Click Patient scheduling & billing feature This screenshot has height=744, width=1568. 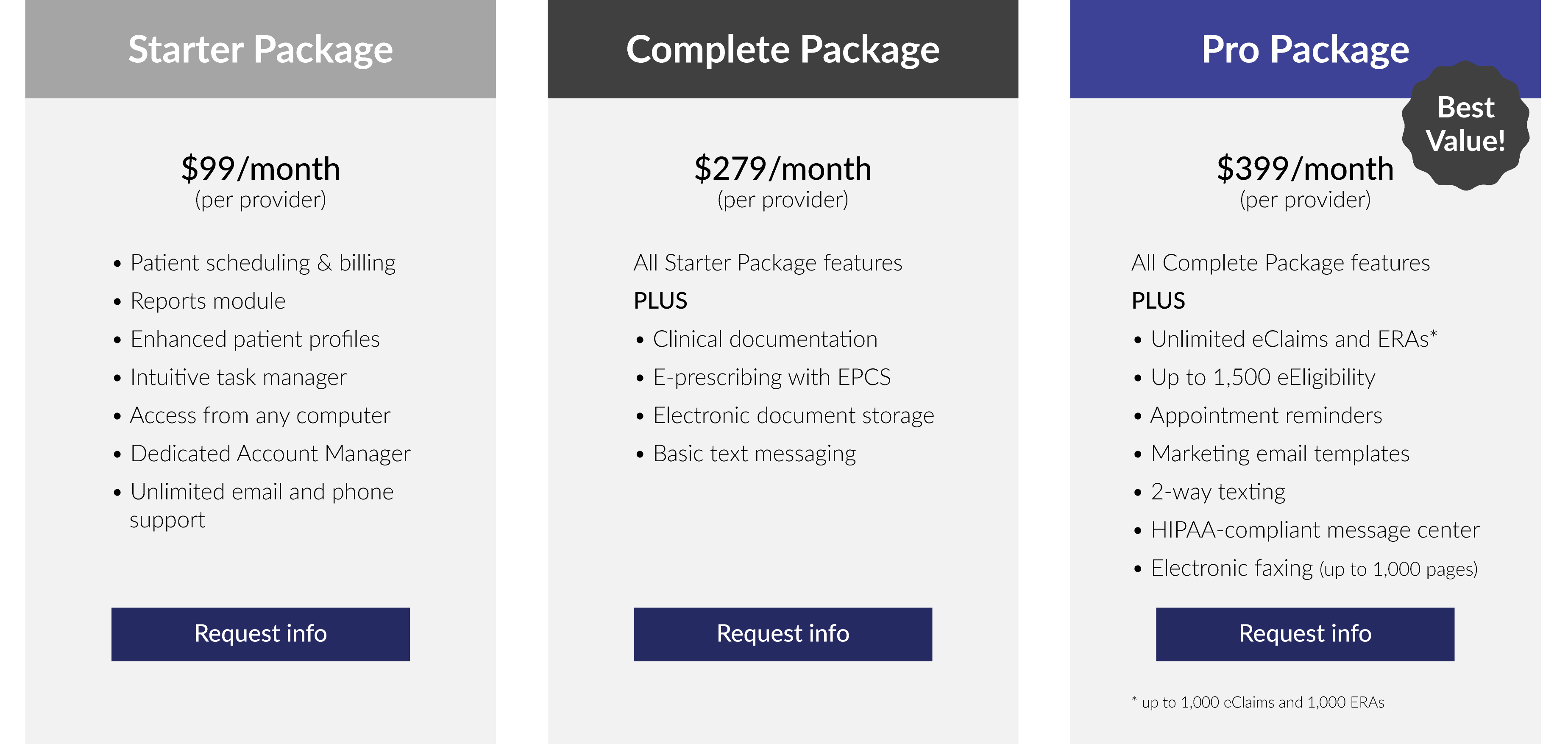[x=263, y=263]
